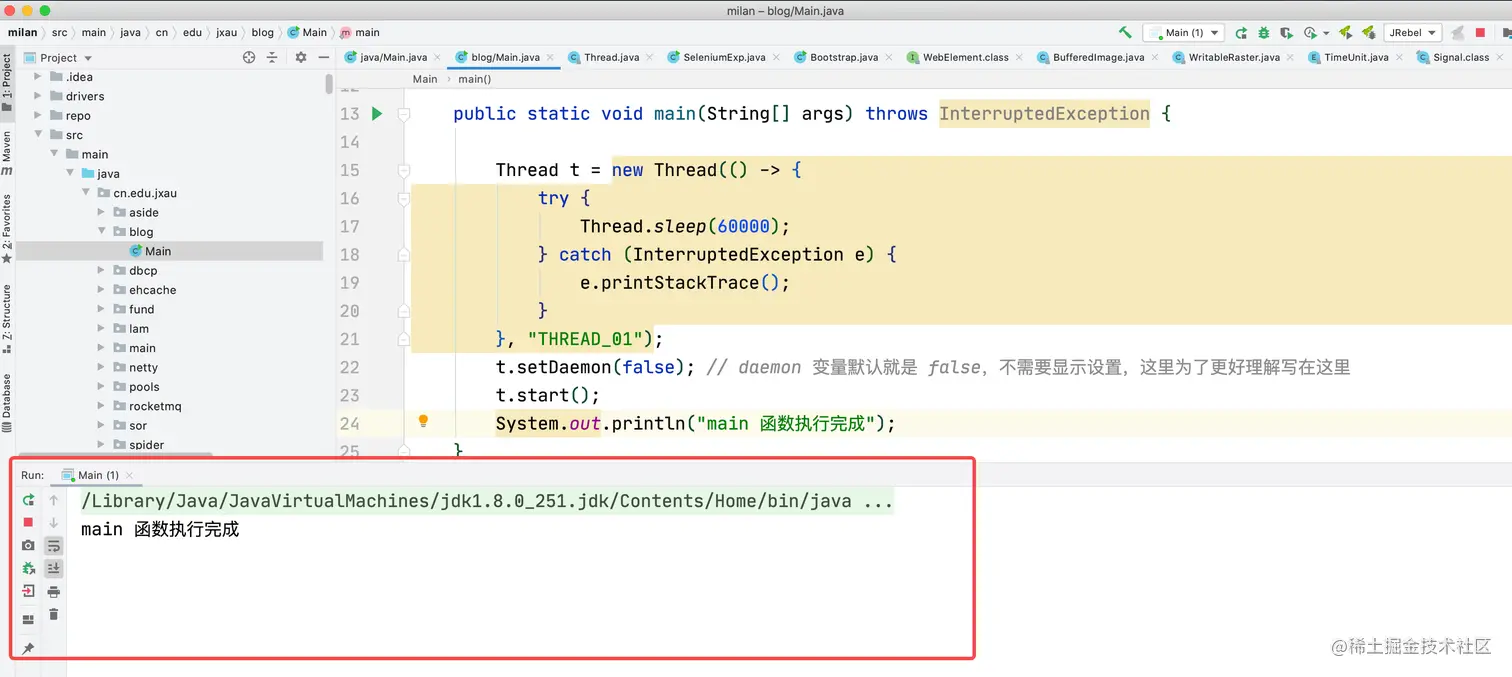Open Project panel settings gear

(301, 57)
